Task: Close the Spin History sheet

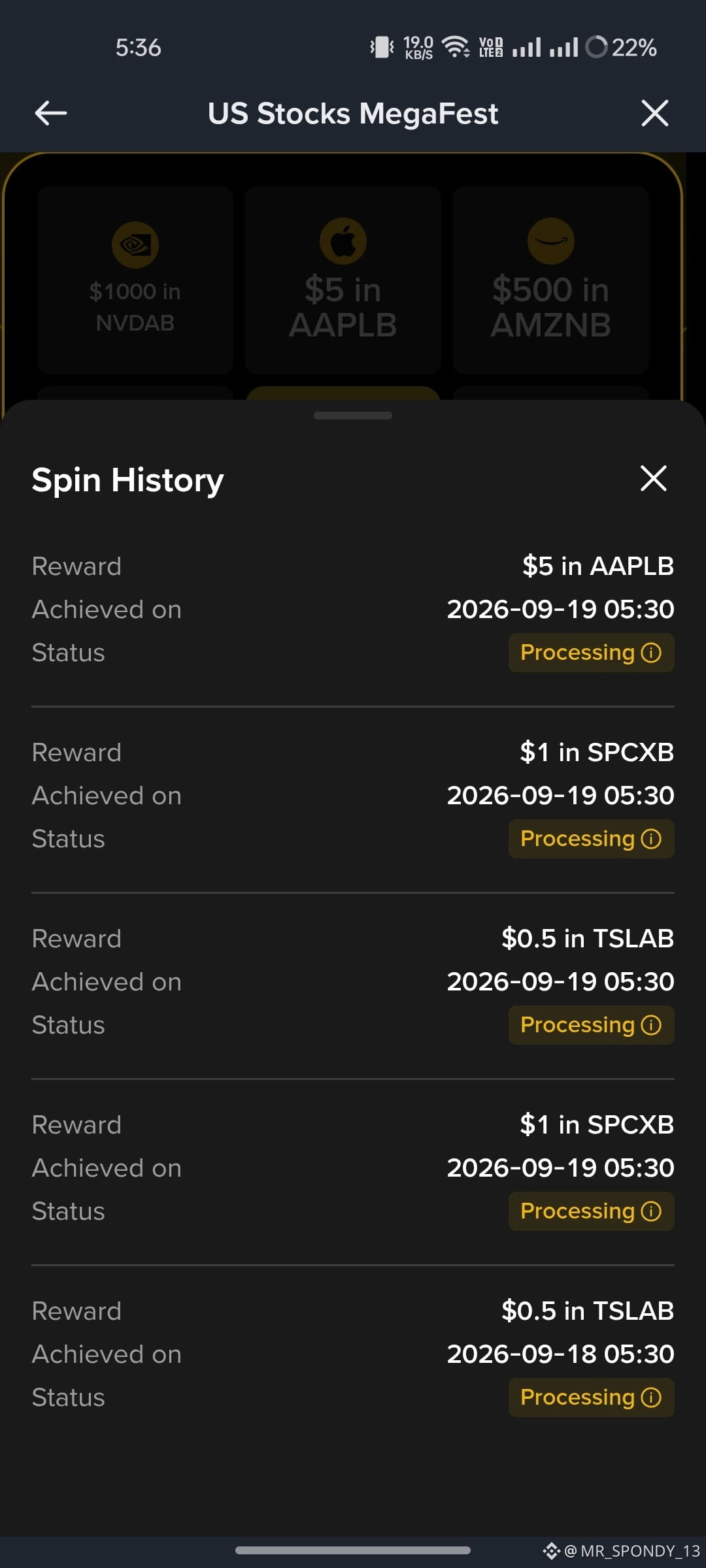Action: coord(653,478)
